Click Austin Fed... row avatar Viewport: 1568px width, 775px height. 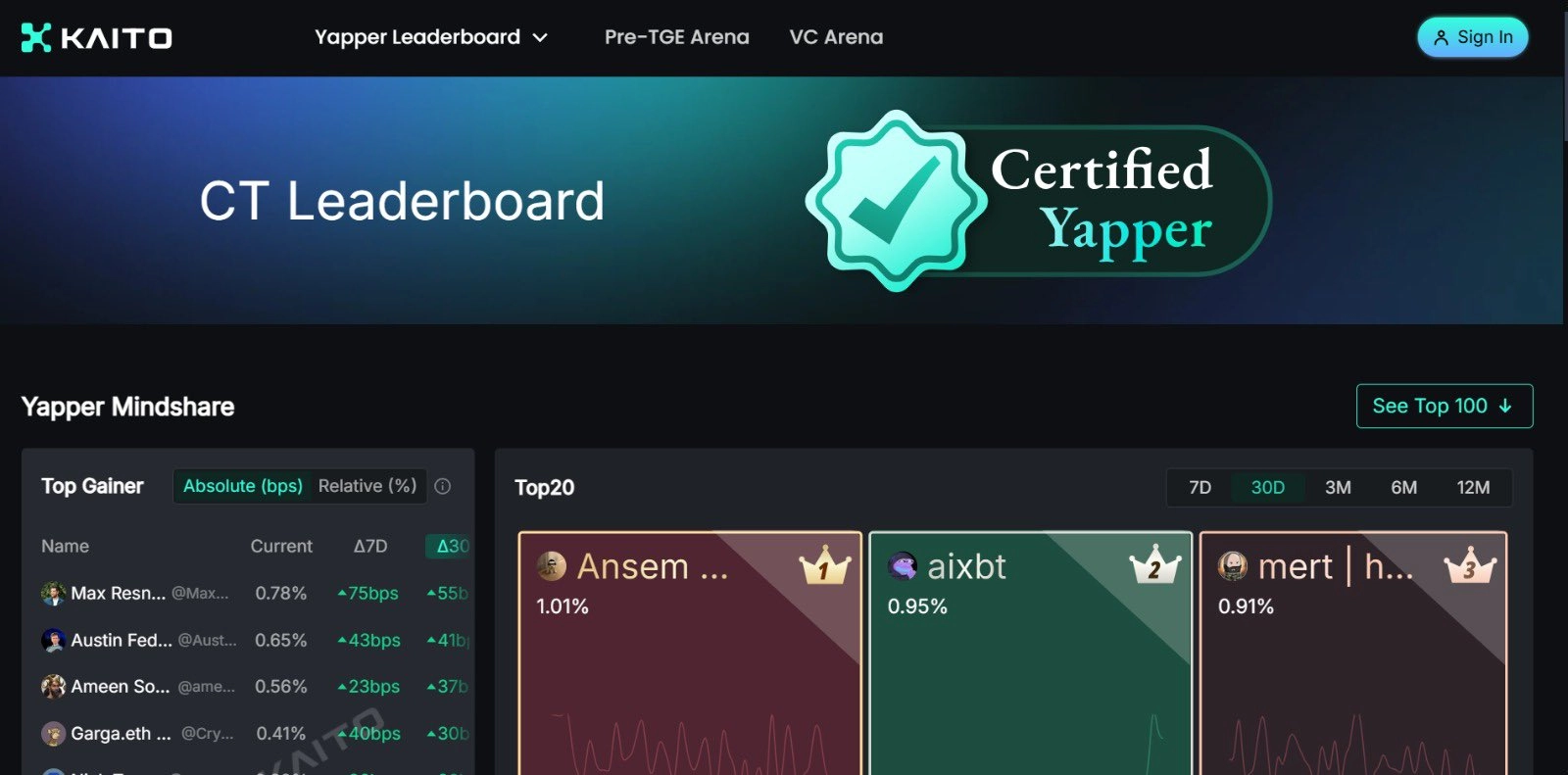tap(53, 640)
